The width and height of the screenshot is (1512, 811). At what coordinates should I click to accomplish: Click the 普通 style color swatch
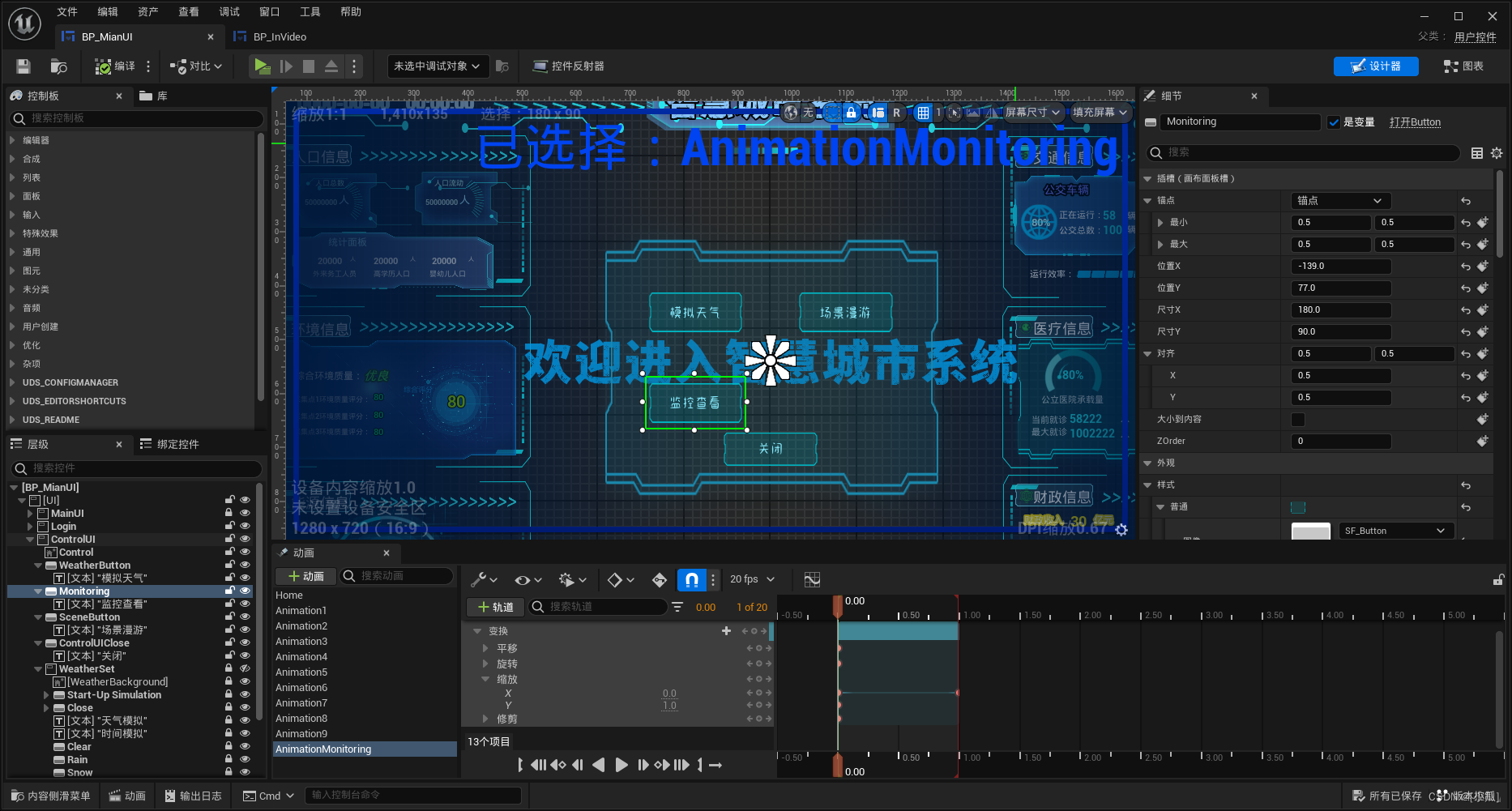pyautogui.click(x=1298, y=507)
